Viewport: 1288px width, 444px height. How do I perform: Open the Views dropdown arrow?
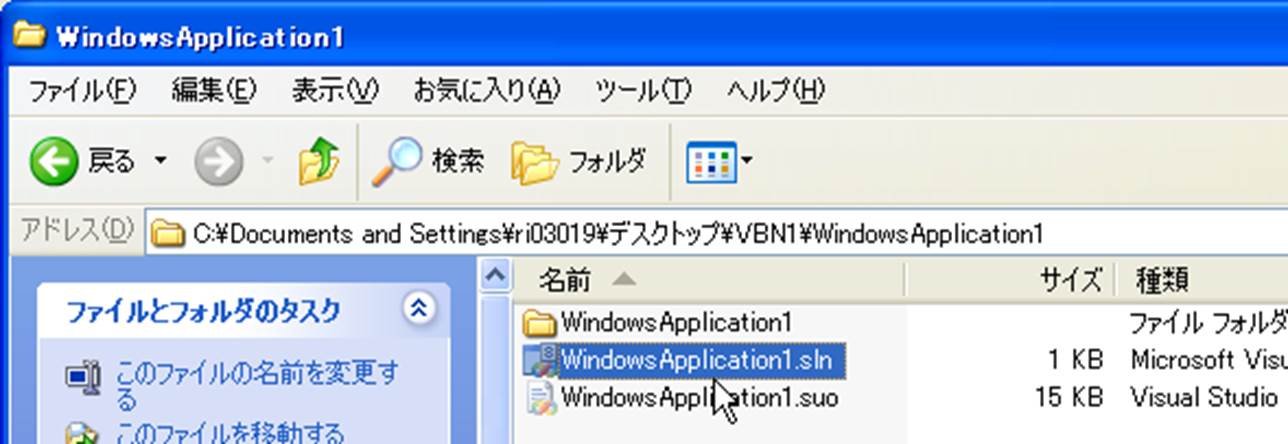pos(746,162)
